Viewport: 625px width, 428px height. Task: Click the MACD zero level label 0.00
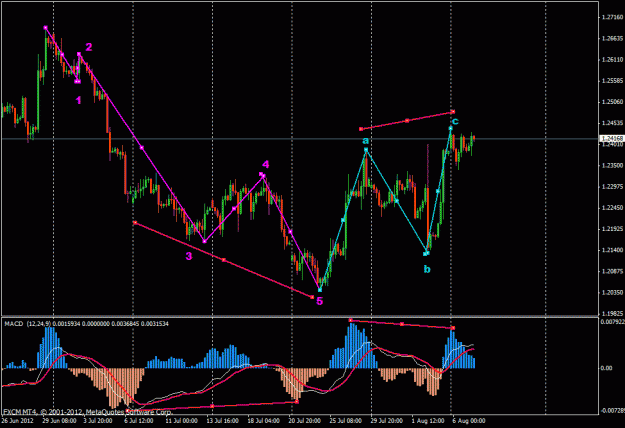[606, 368]
